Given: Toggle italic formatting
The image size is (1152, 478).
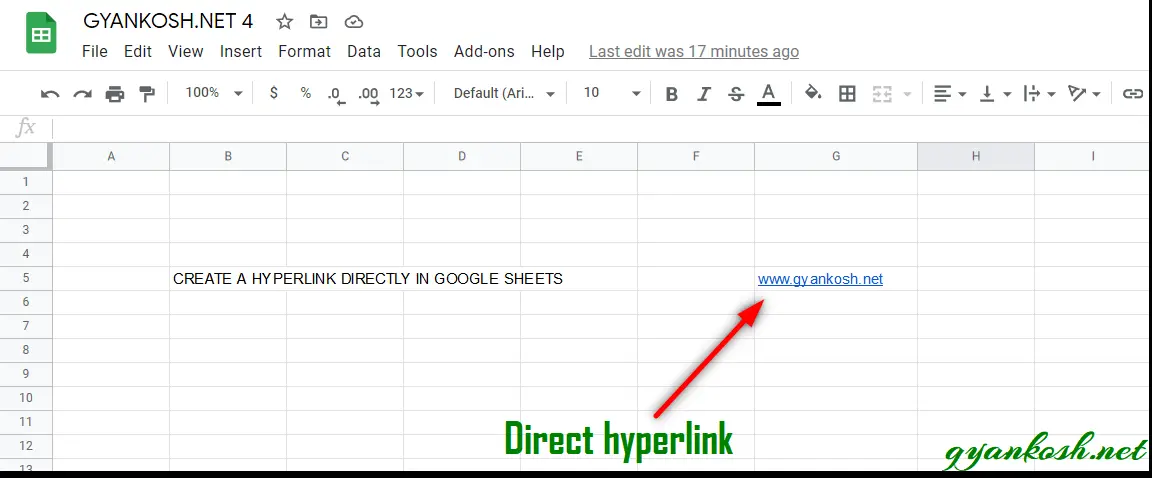Looking at the screenshot, I should [704, 94].
